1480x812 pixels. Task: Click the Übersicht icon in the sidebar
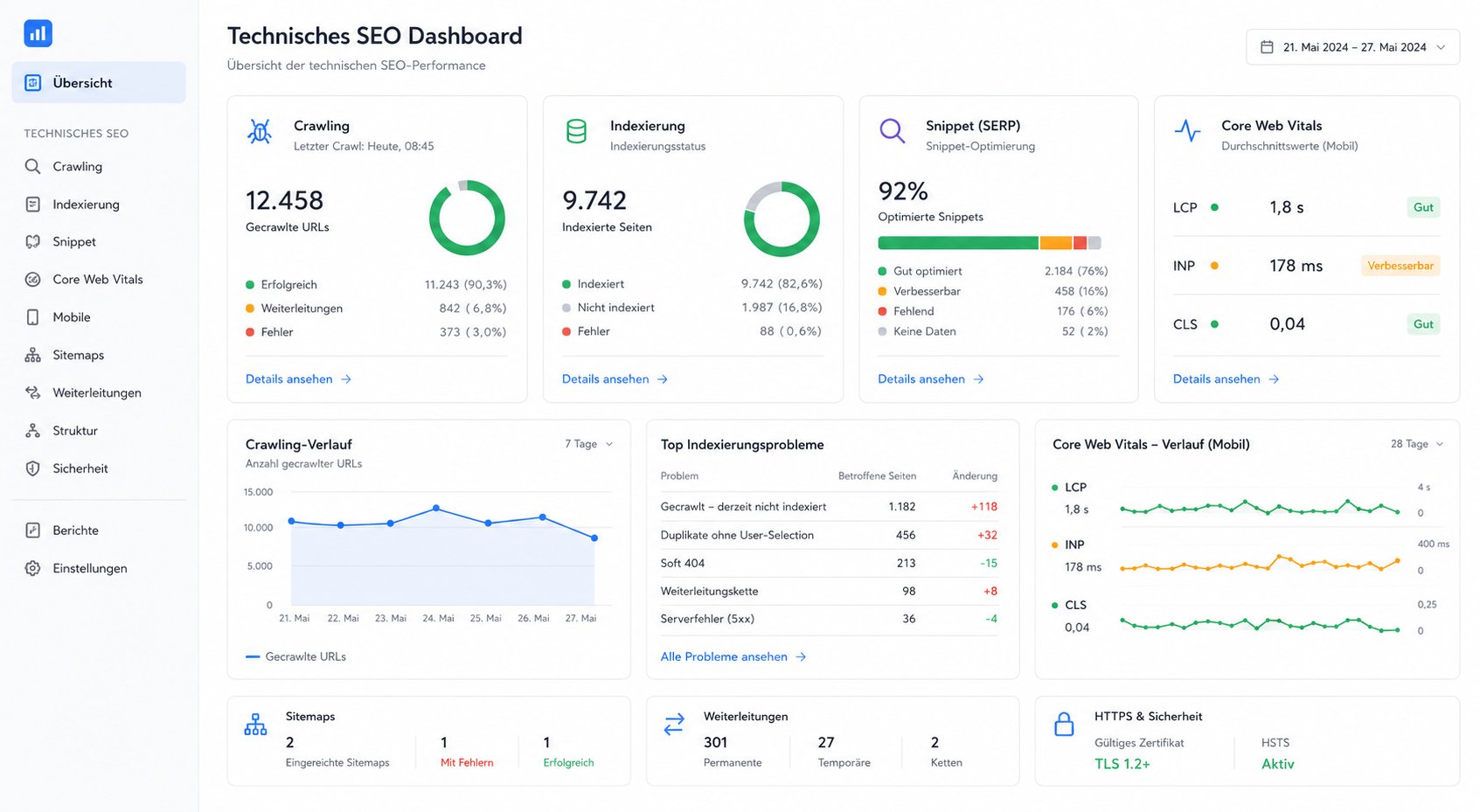pyautogui.click(x=33, y=83)
